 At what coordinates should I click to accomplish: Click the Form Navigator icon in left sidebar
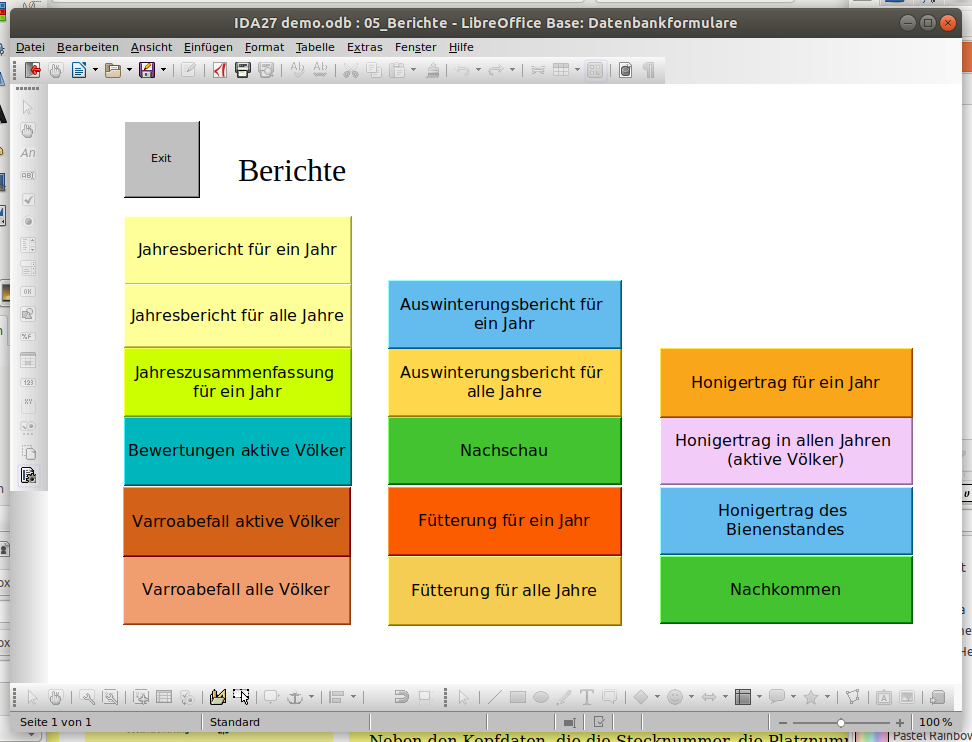click(28, 475)
